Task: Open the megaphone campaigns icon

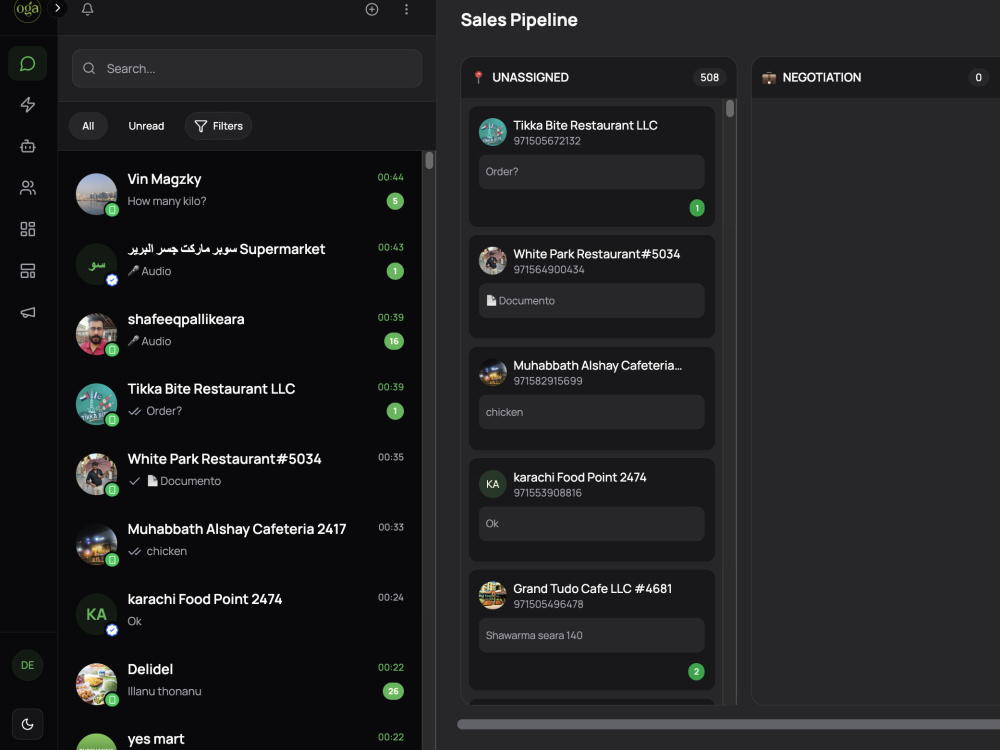Action: [27, 312]
